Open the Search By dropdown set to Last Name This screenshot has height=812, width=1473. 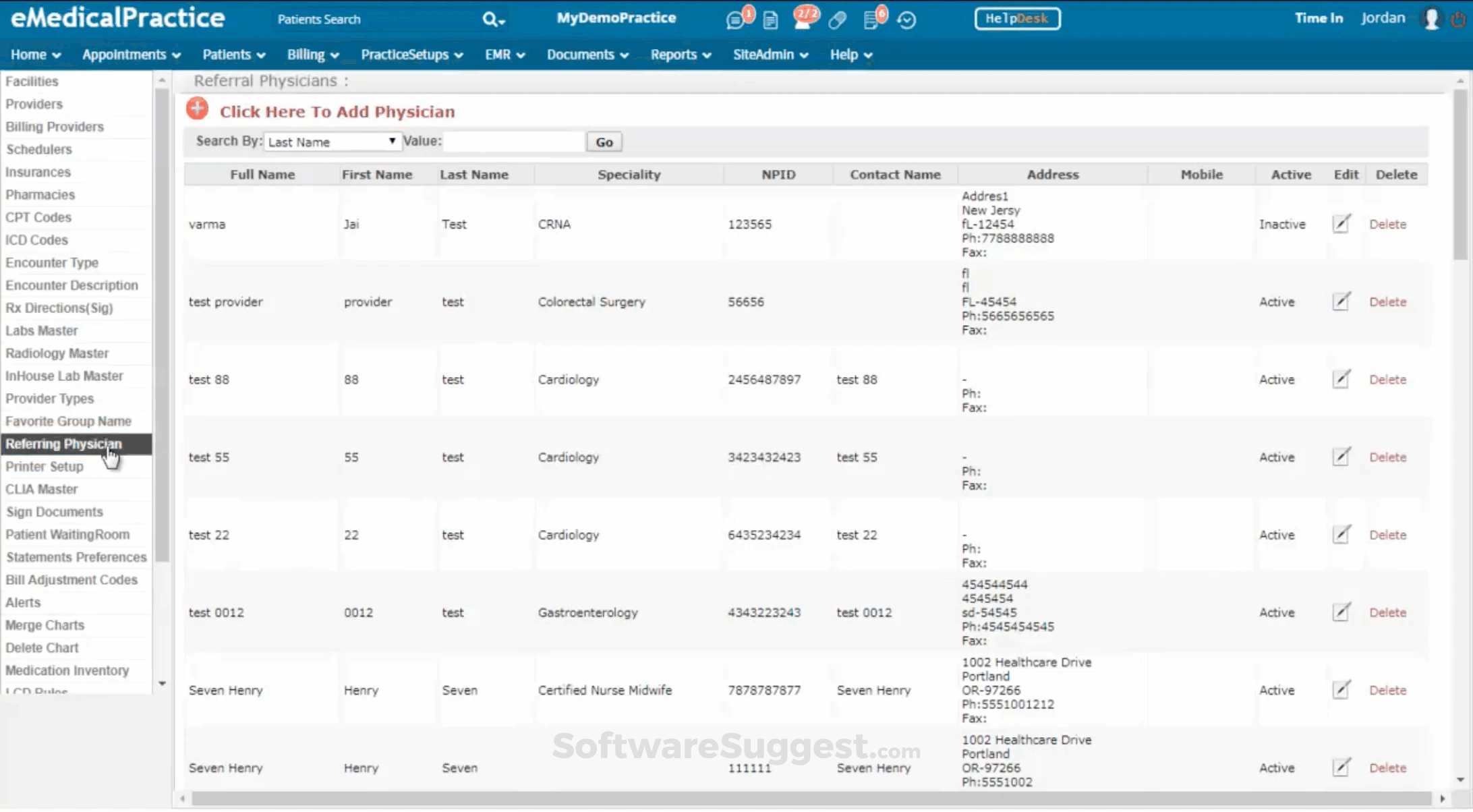332,141
